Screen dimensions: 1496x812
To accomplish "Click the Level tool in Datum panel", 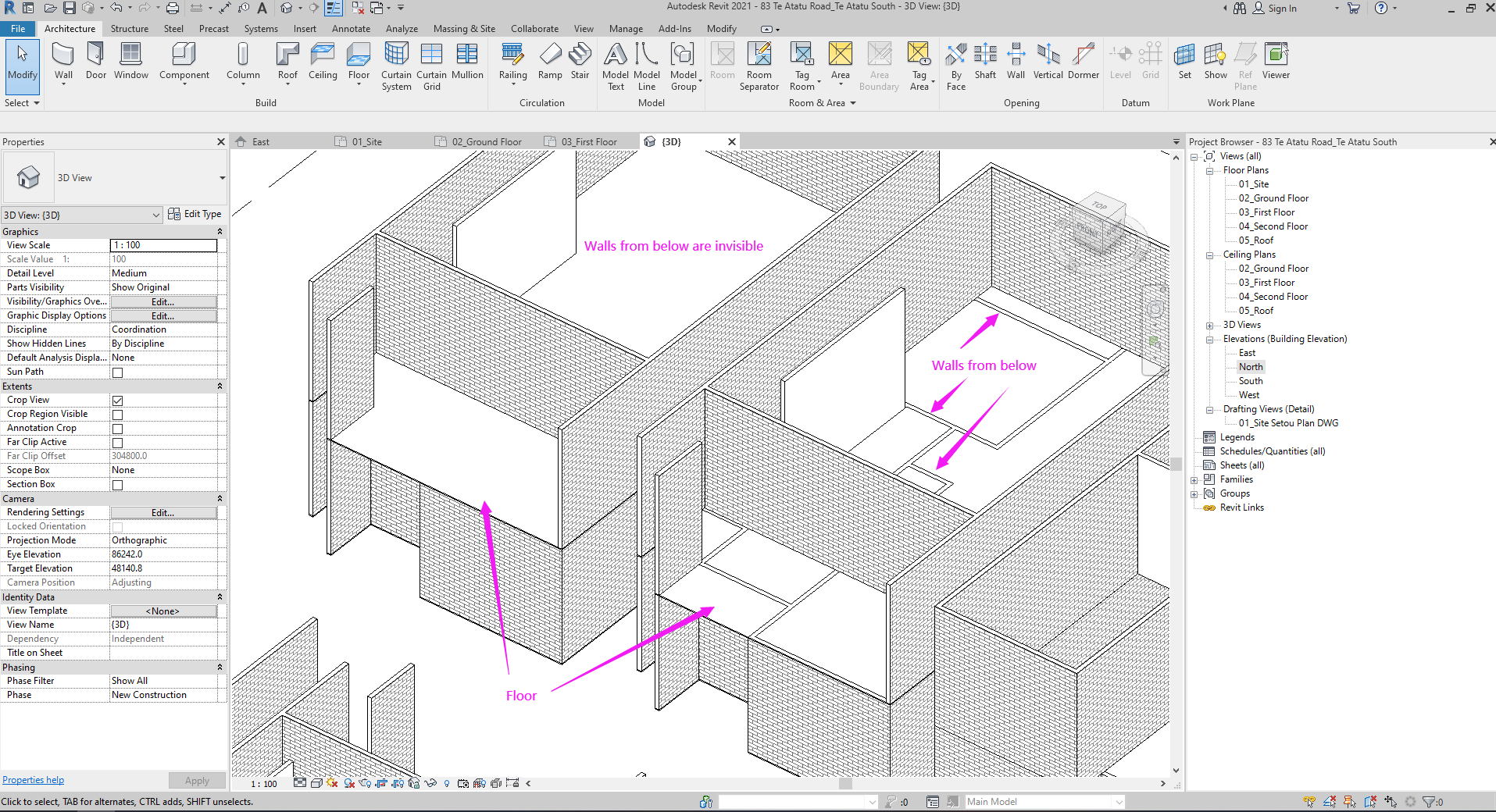I will tap(1120, 62).
